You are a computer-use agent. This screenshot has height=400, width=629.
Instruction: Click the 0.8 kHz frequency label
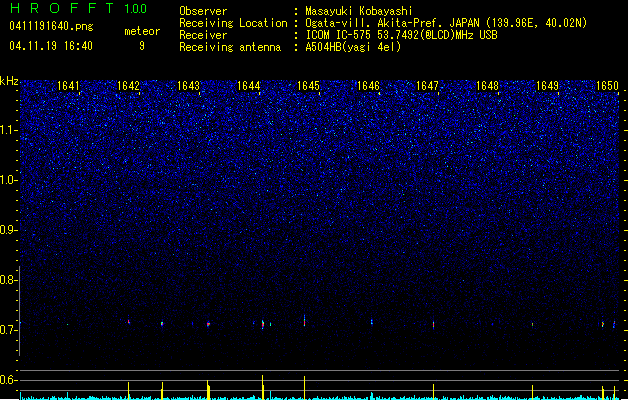point(9,280)
